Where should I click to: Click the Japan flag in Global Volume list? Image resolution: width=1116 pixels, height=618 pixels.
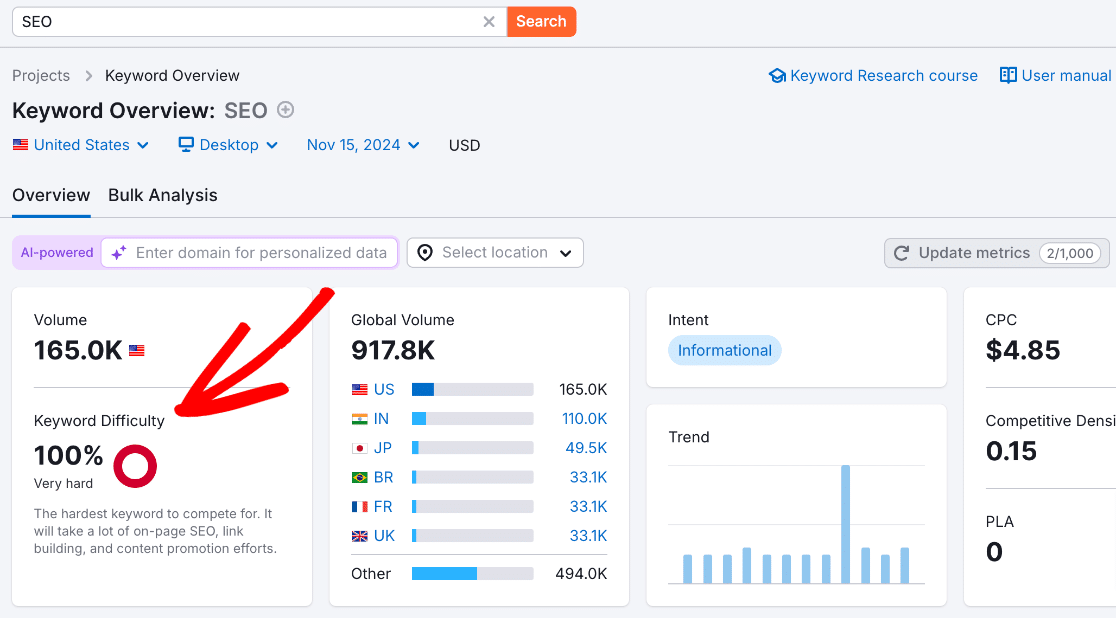coord(358,447)
